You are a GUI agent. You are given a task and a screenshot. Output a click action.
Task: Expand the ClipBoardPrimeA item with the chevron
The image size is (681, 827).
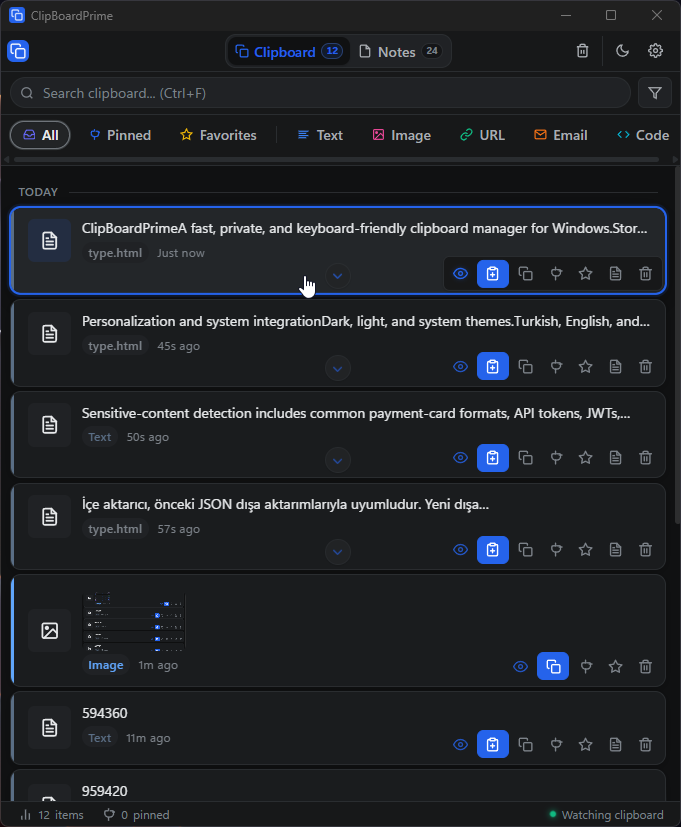pyautogui.click(x=338, y=276)
